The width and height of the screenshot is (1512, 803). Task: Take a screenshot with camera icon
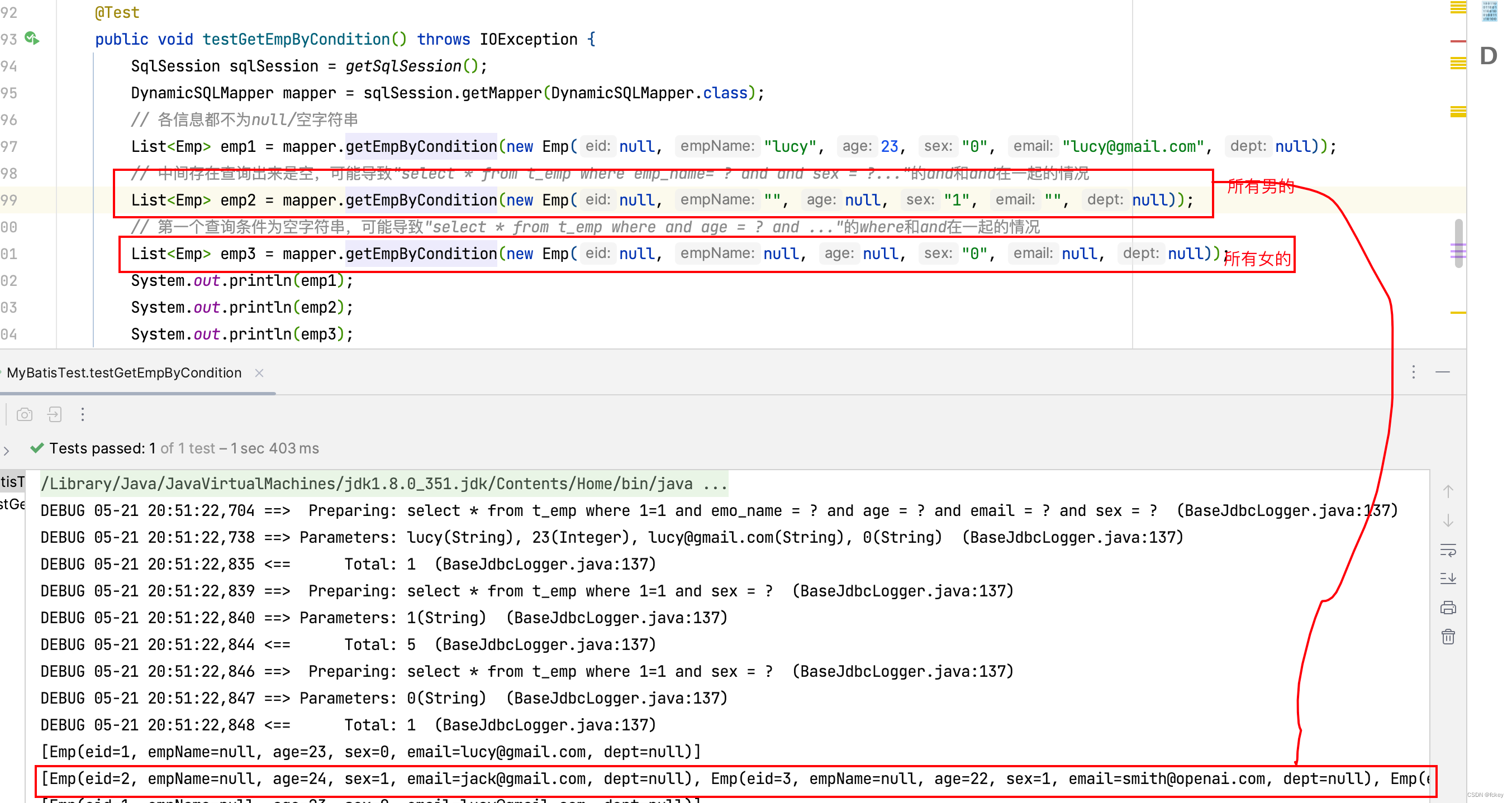pyautogui.click(x=24, y=415)
